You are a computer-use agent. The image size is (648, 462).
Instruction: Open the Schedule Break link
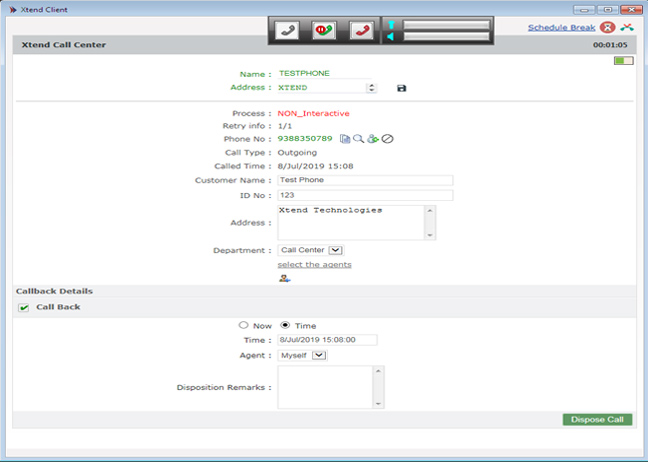pyautogui.click(x=561, y=28)
